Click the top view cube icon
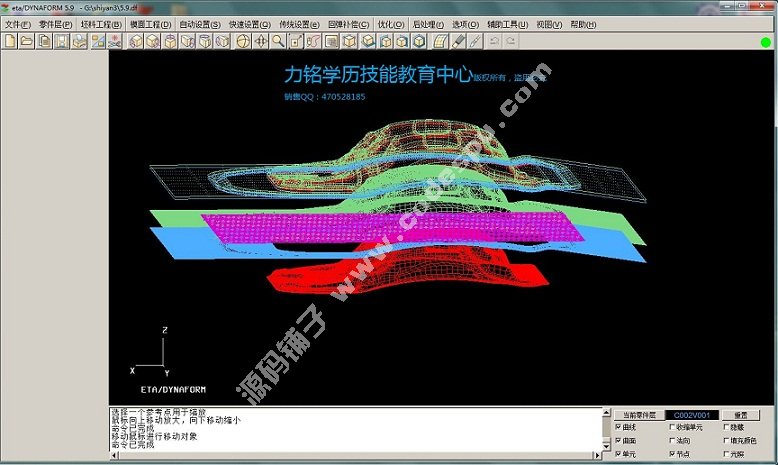This screenshot has height=465, width=778. pos(368,41)
